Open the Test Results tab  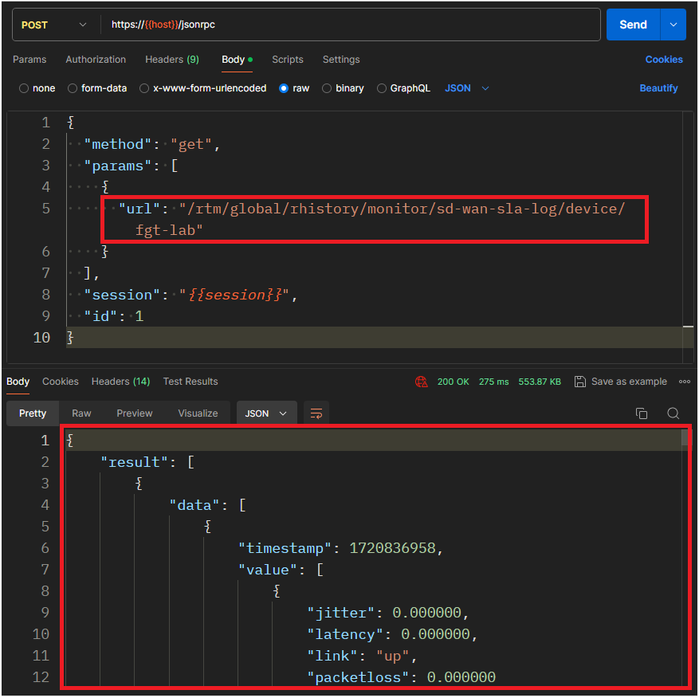click(x=190, y=382)
